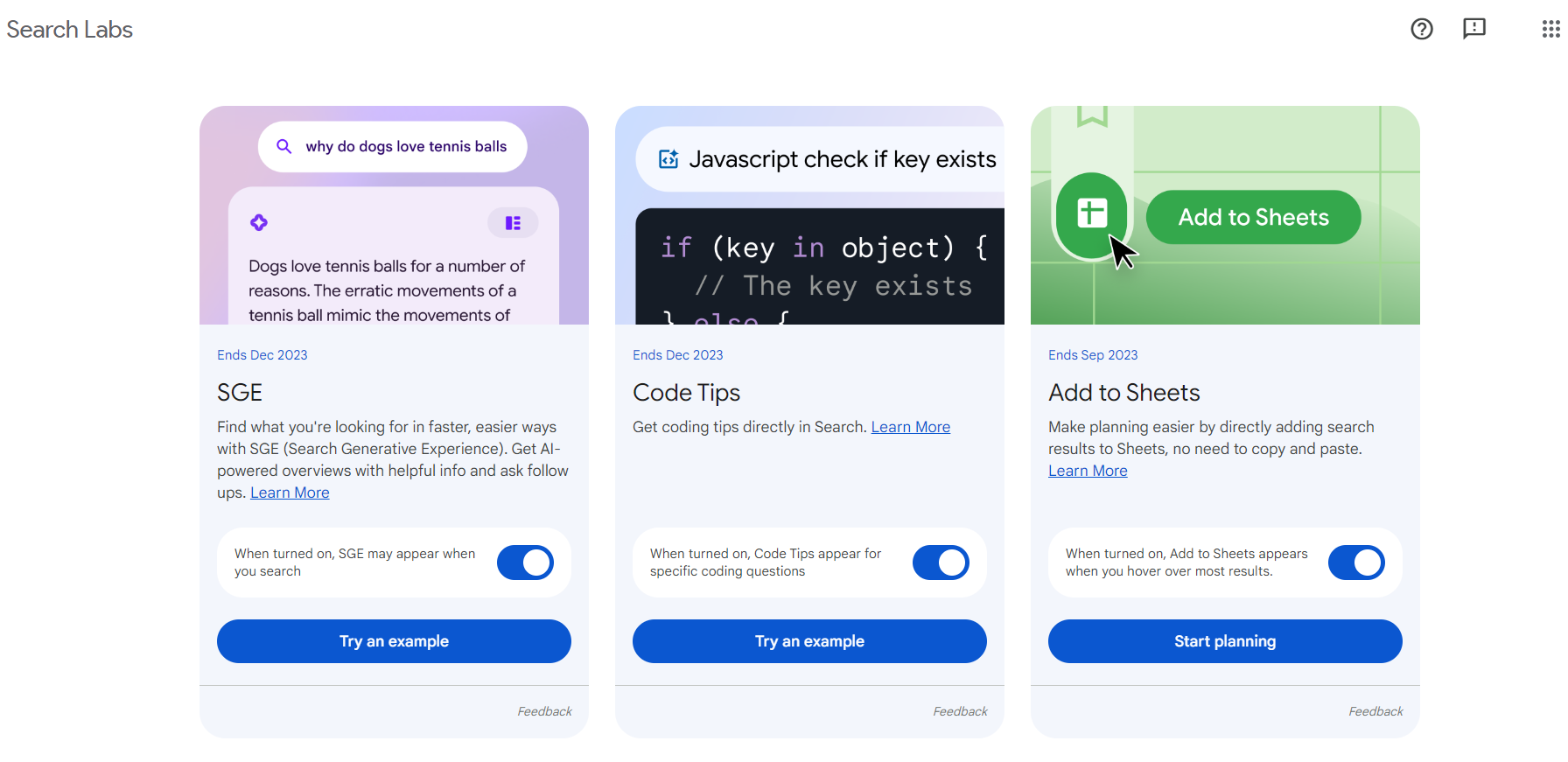1568x762 pixels.
Task: Click the search magnifier icon in SGE preview
Action: (x=284, y=146)
